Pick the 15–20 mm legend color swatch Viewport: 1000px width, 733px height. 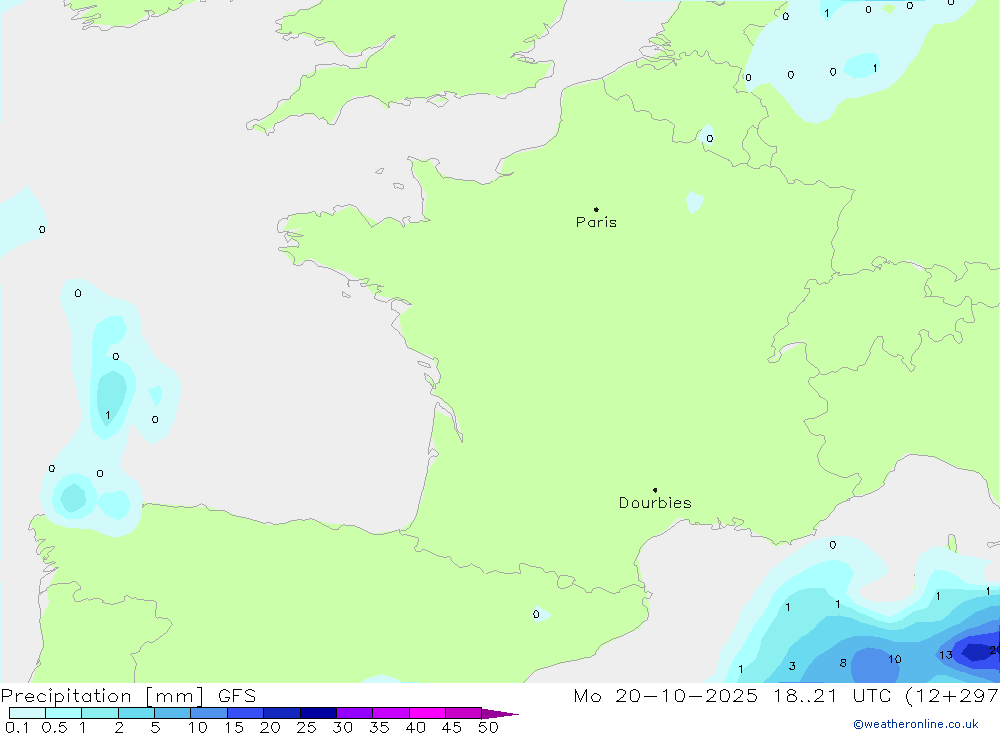click(x=245, y=713)
